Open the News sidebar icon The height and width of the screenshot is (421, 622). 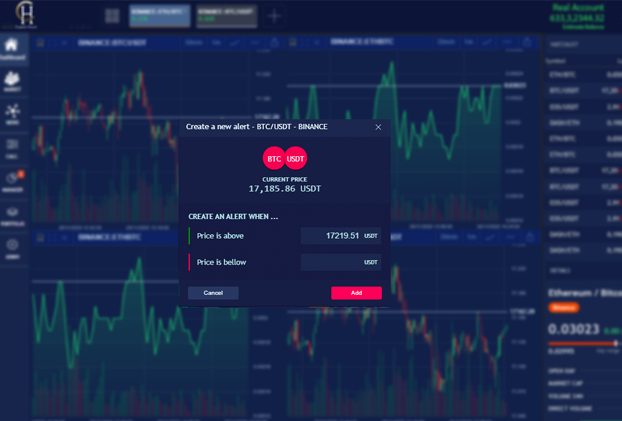pos(12,114)
